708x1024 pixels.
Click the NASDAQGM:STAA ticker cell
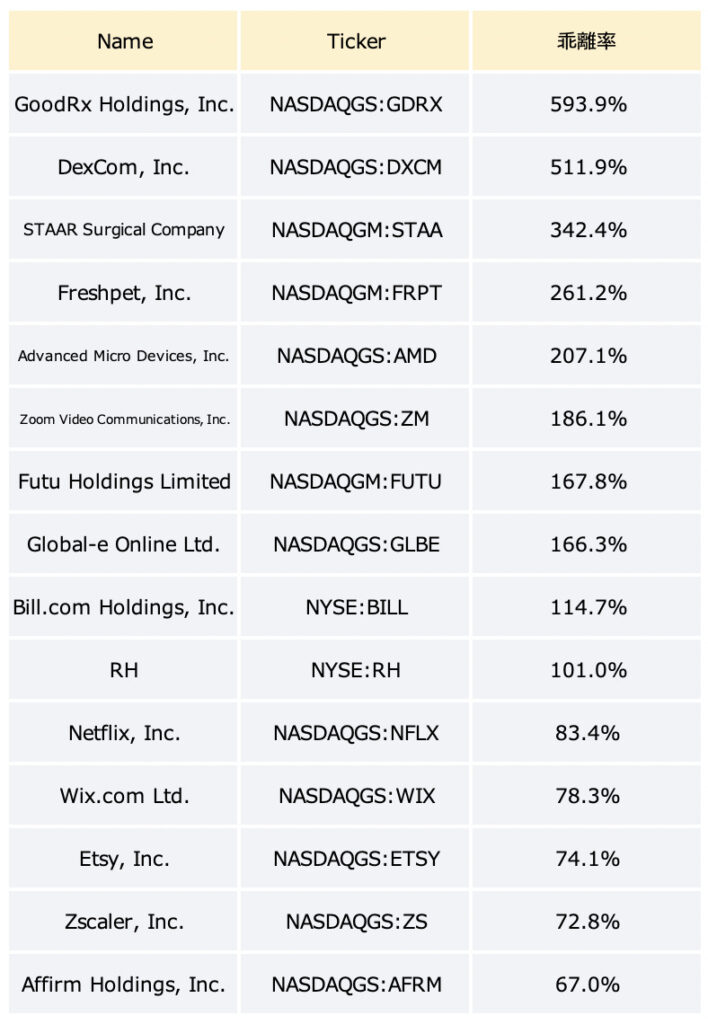tap(355, 229)
